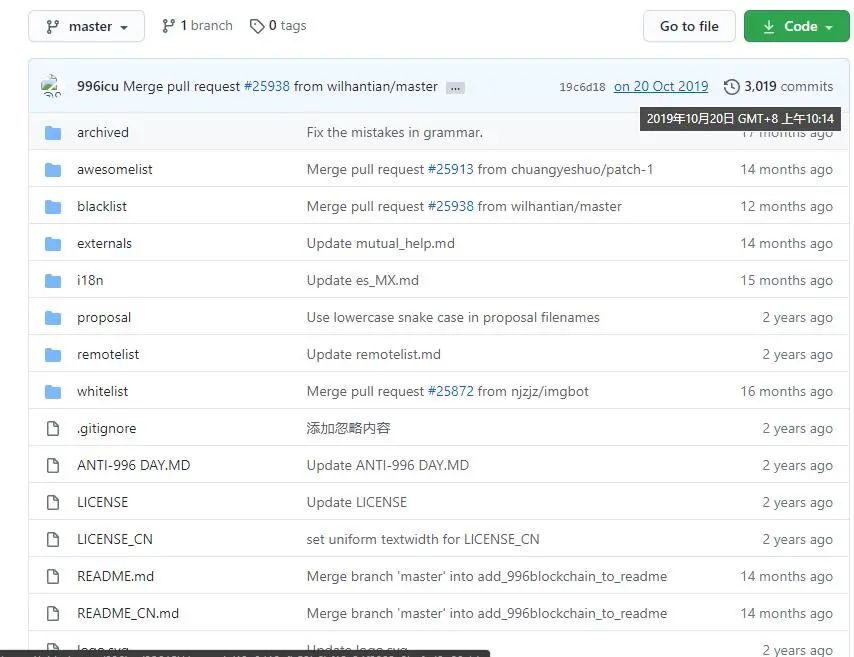Open the whitelist folder

tap(102, 391)
